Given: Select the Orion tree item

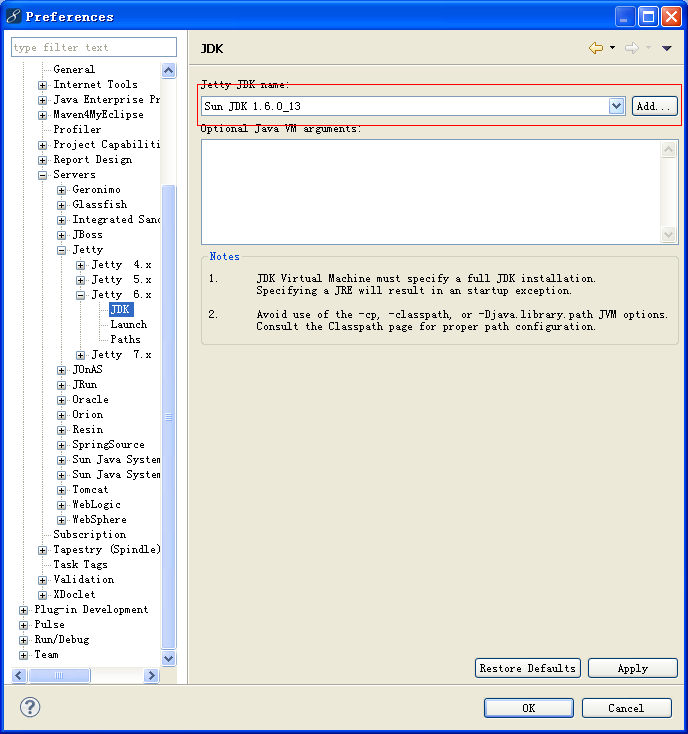Looking at the screenshot, I should pos(88,414).
